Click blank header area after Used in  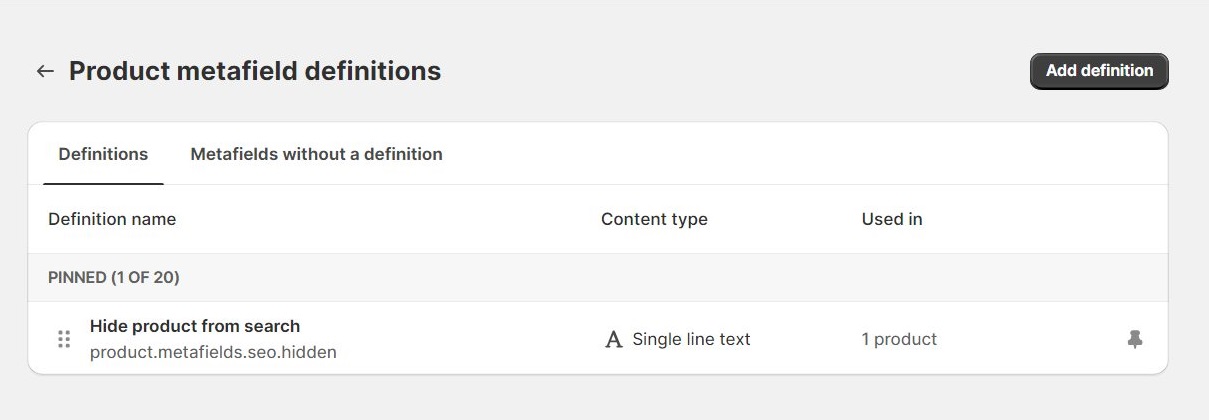coord(1040,219)
